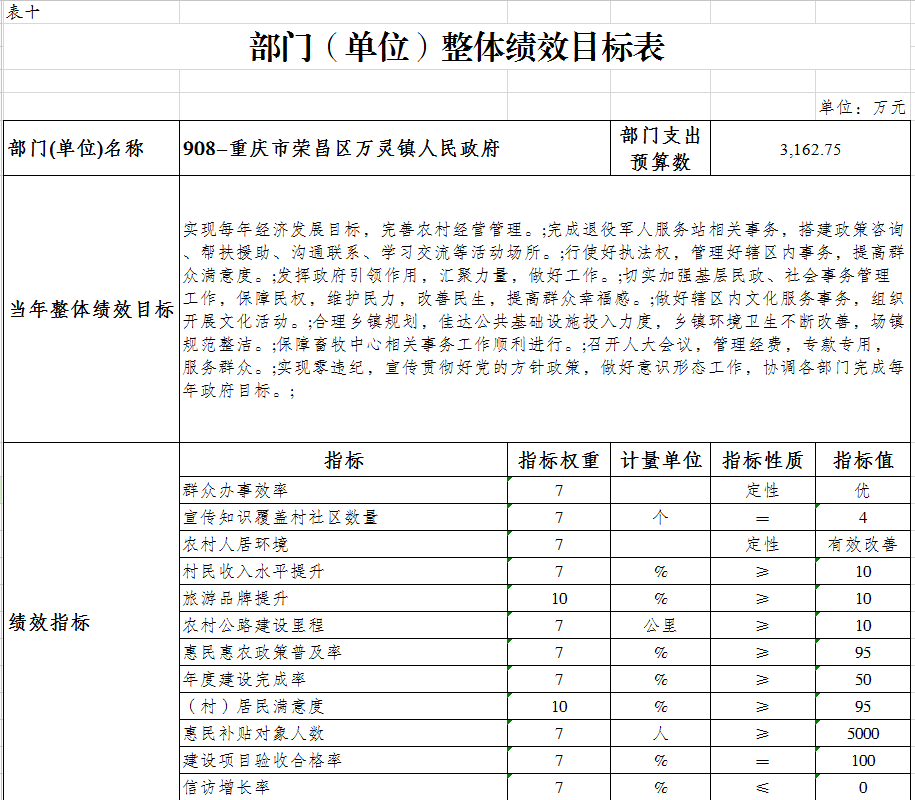
Task: Click the '旅游品牌提升' indicator cell
Action: click(x=344, y=598)
